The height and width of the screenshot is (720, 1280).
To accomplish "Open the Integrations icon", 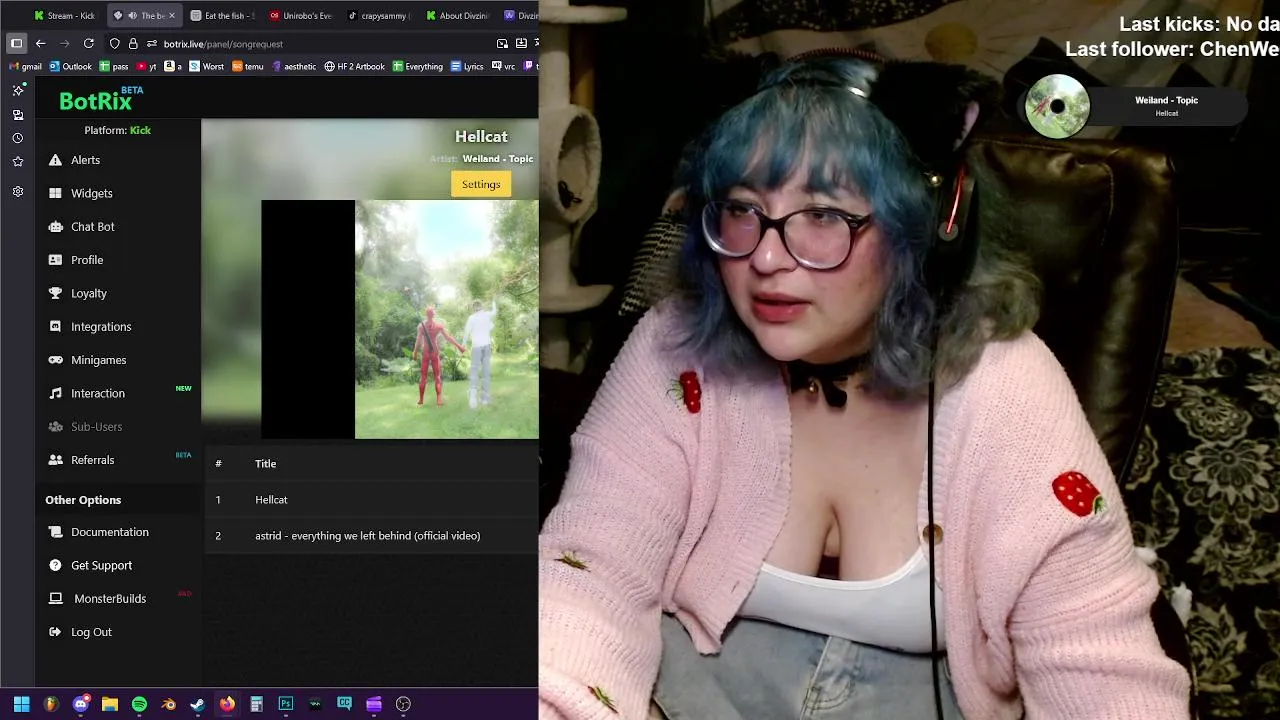I will [55, 327].
